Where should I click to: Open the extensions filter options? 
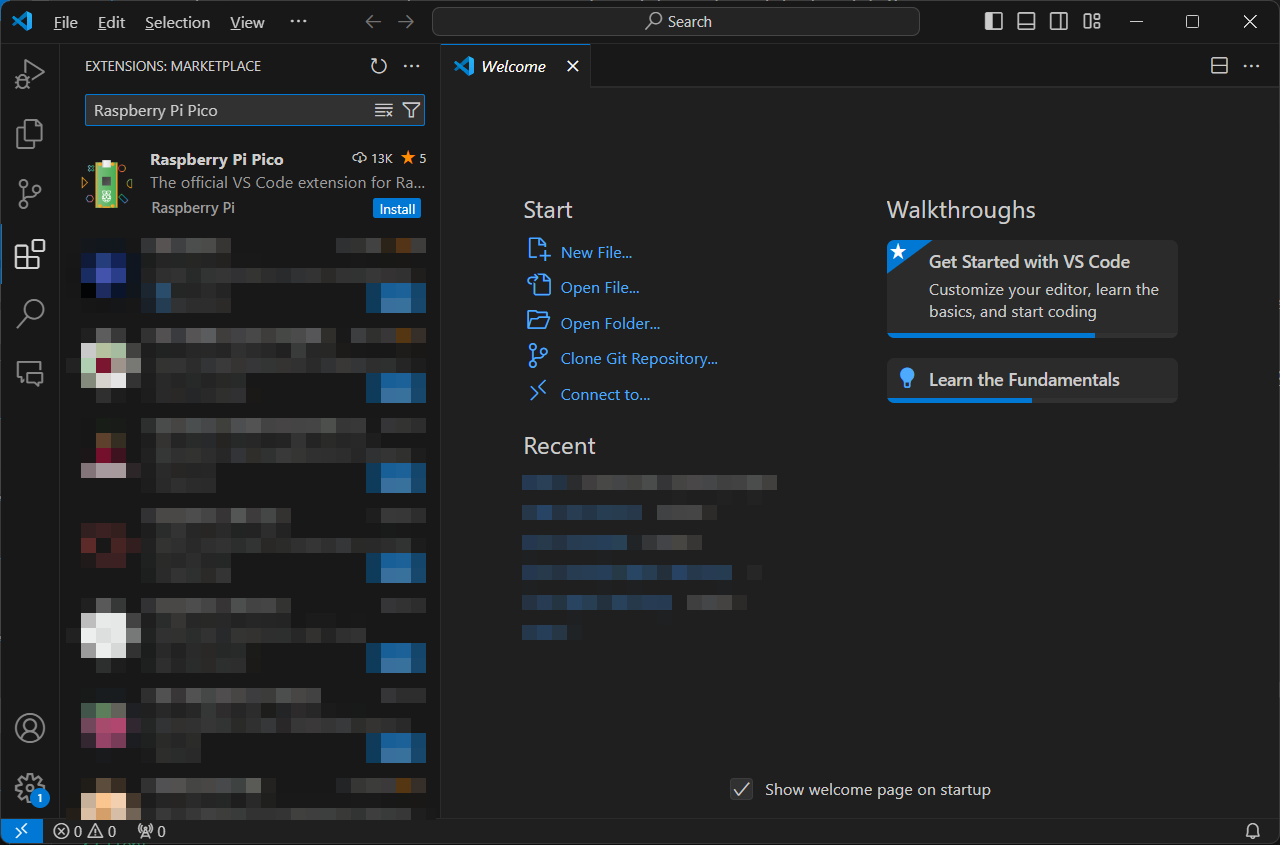click(x=411, y=110)
